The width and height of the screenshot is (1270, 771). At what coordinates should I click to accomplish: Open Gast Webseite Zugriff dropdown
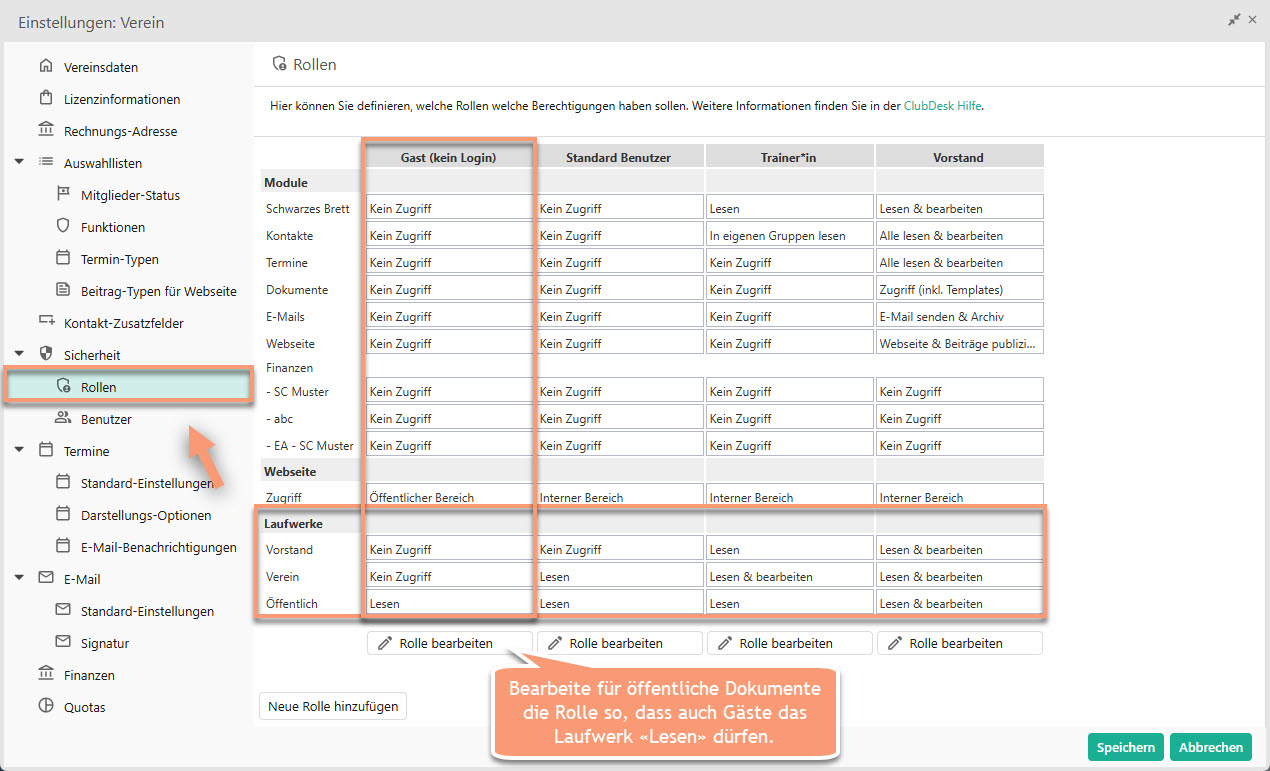point(450,497)
